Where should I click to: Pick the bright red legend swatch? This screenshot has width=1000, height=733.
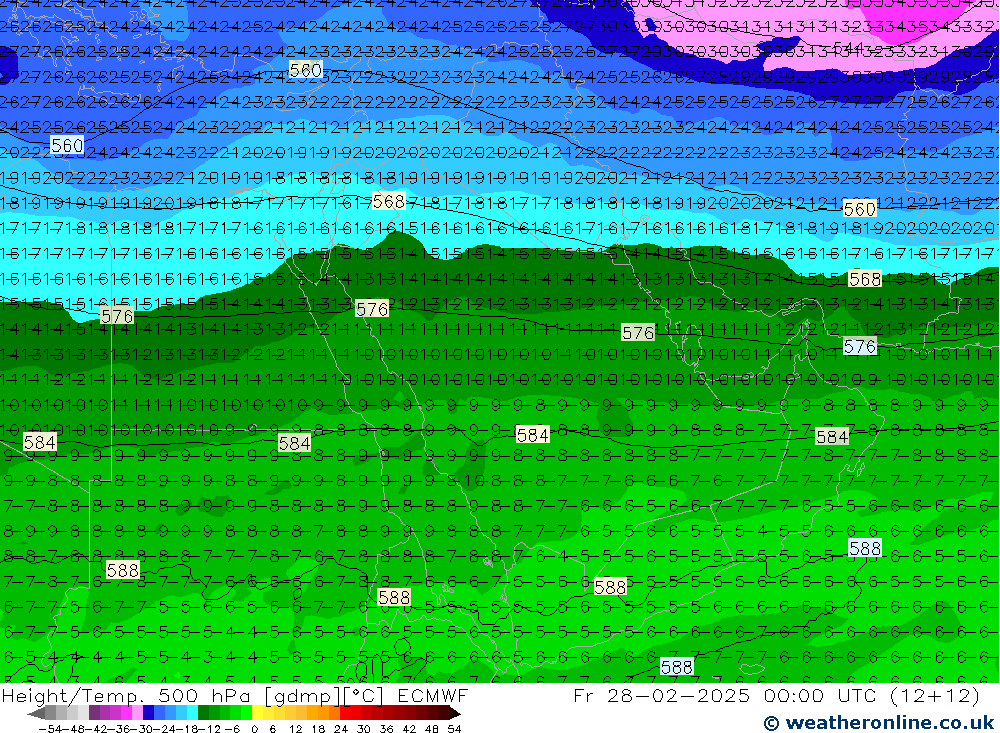coord(345,713)
